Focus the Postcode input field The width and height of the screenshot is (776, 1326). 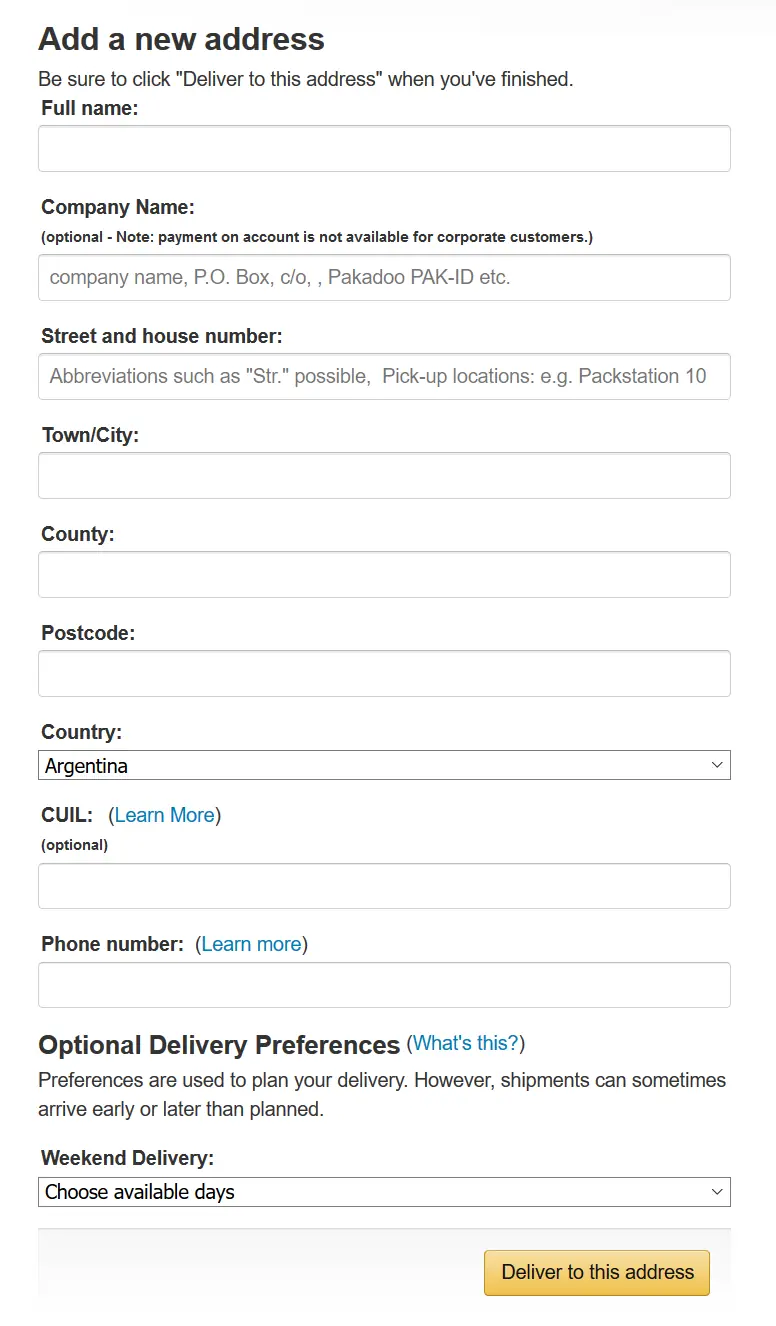tap(384, 673)
